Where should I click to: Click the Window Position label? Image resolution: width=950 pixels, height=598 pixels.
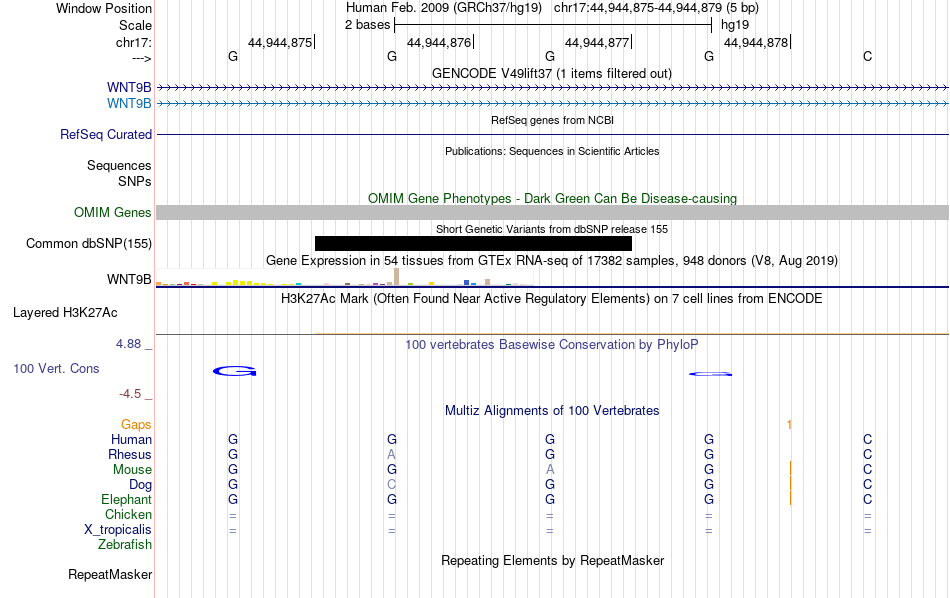click(x=104, y=8)
